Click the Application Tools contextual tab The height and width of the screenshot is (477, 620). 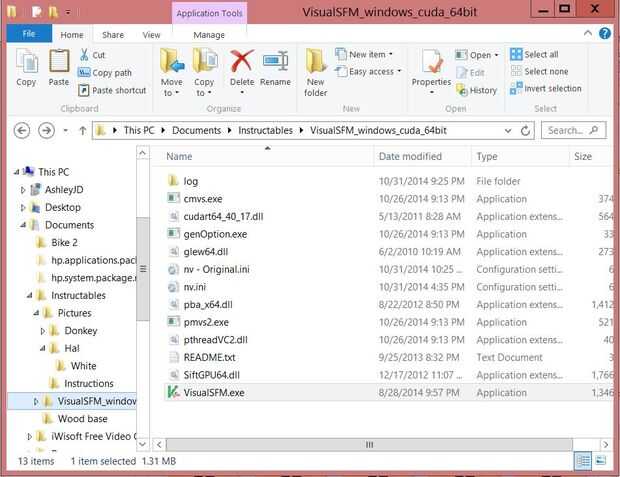[x=210, y=13]
